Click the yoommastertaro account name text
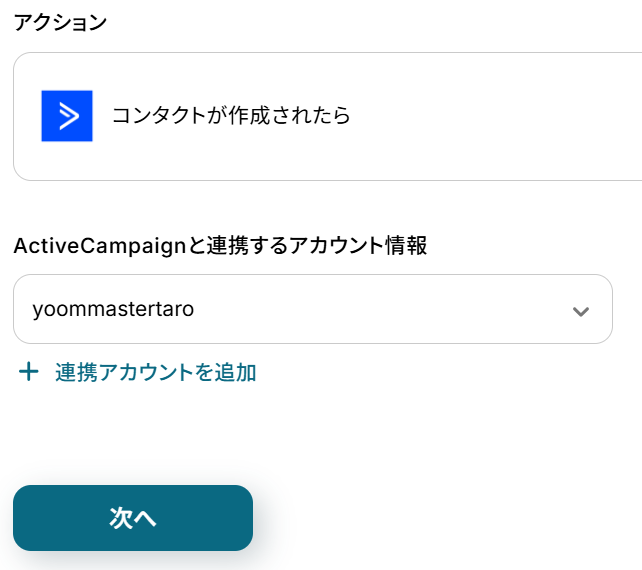The width and height of the screenshot is (642, 570). point(113,309)
